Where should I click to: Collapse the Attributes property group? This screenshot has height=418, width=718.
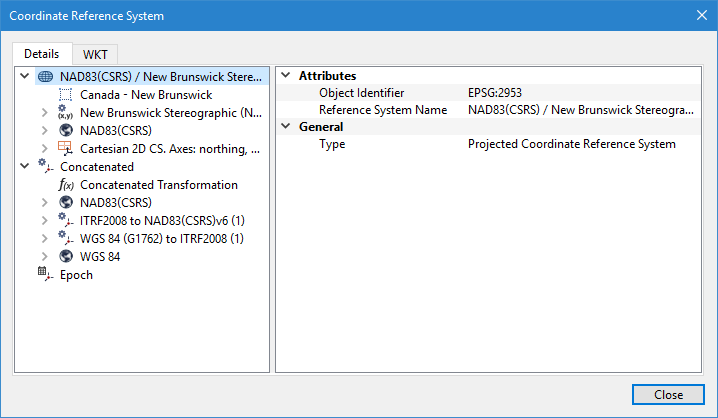pyautogui.click(x=286, y=76)
